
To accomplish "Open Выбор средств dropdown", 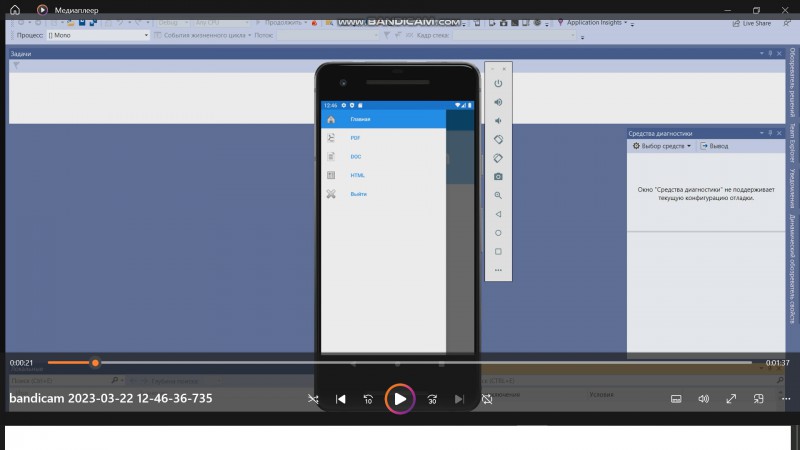I will 662,146.
